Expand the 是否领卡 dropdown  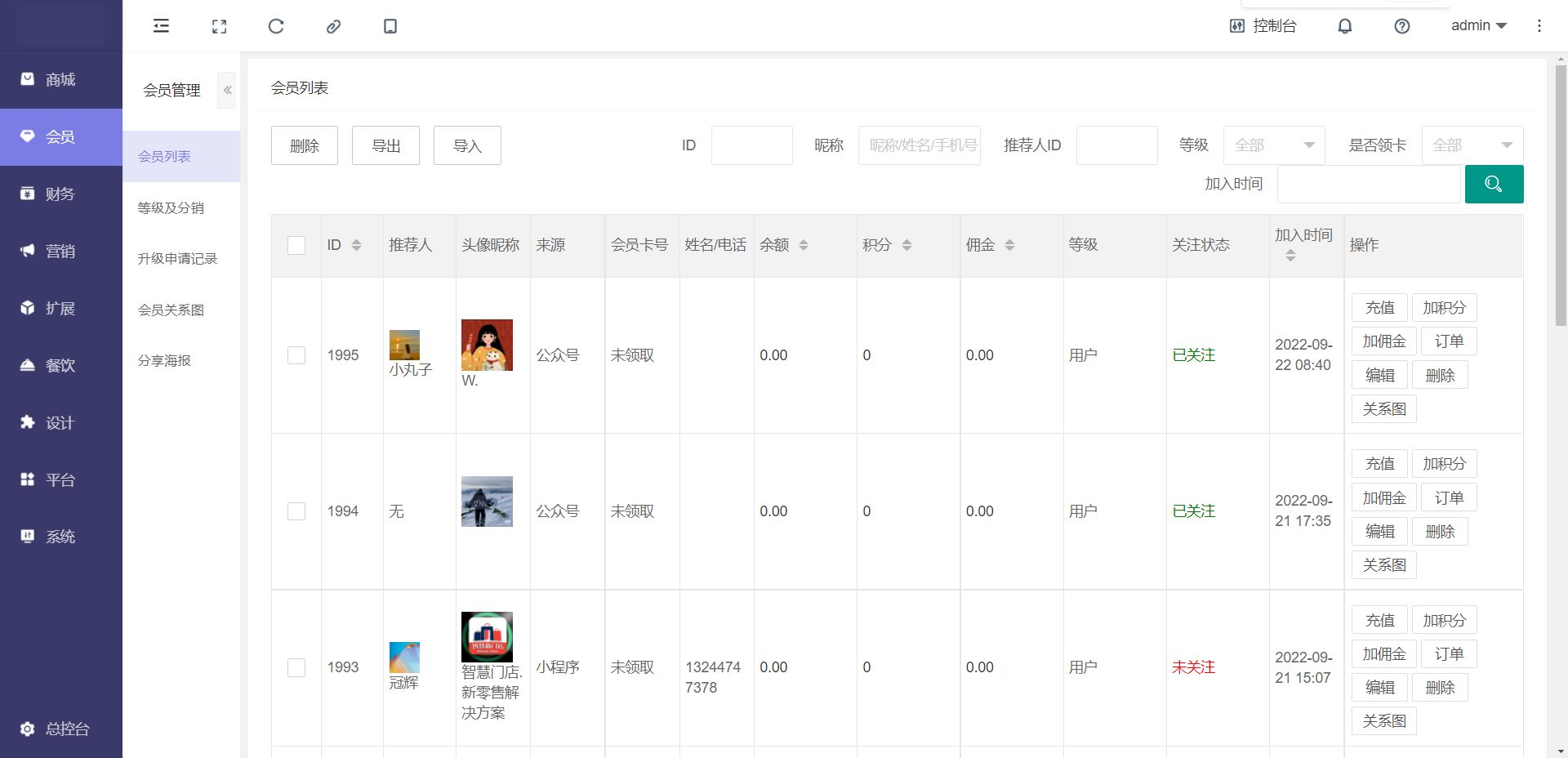click(x=1472, y=145)
